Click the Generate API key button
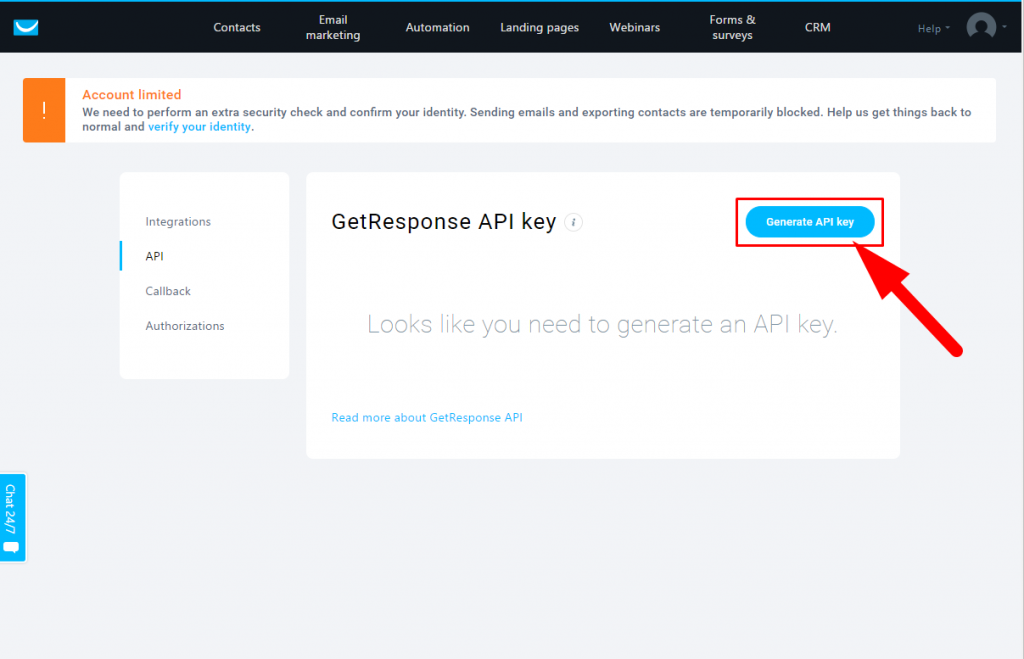Viewport: 1024px width, 659px height. 810,222
